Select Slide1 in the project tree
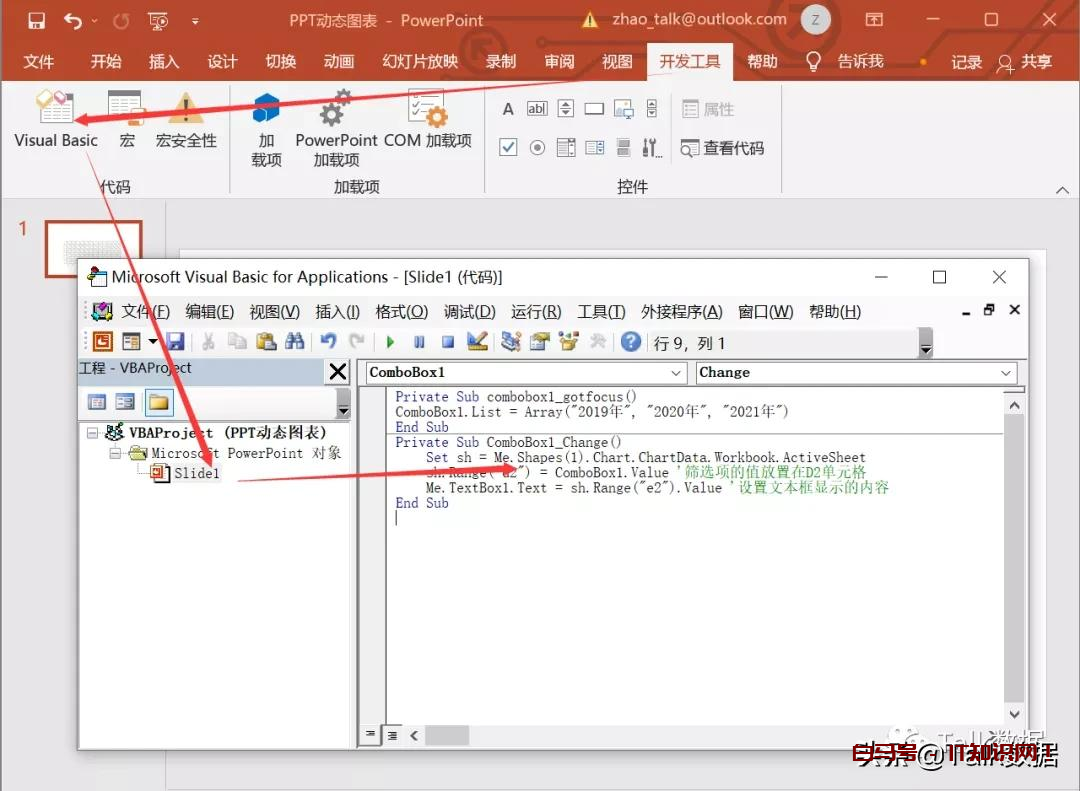 [195, 473]
